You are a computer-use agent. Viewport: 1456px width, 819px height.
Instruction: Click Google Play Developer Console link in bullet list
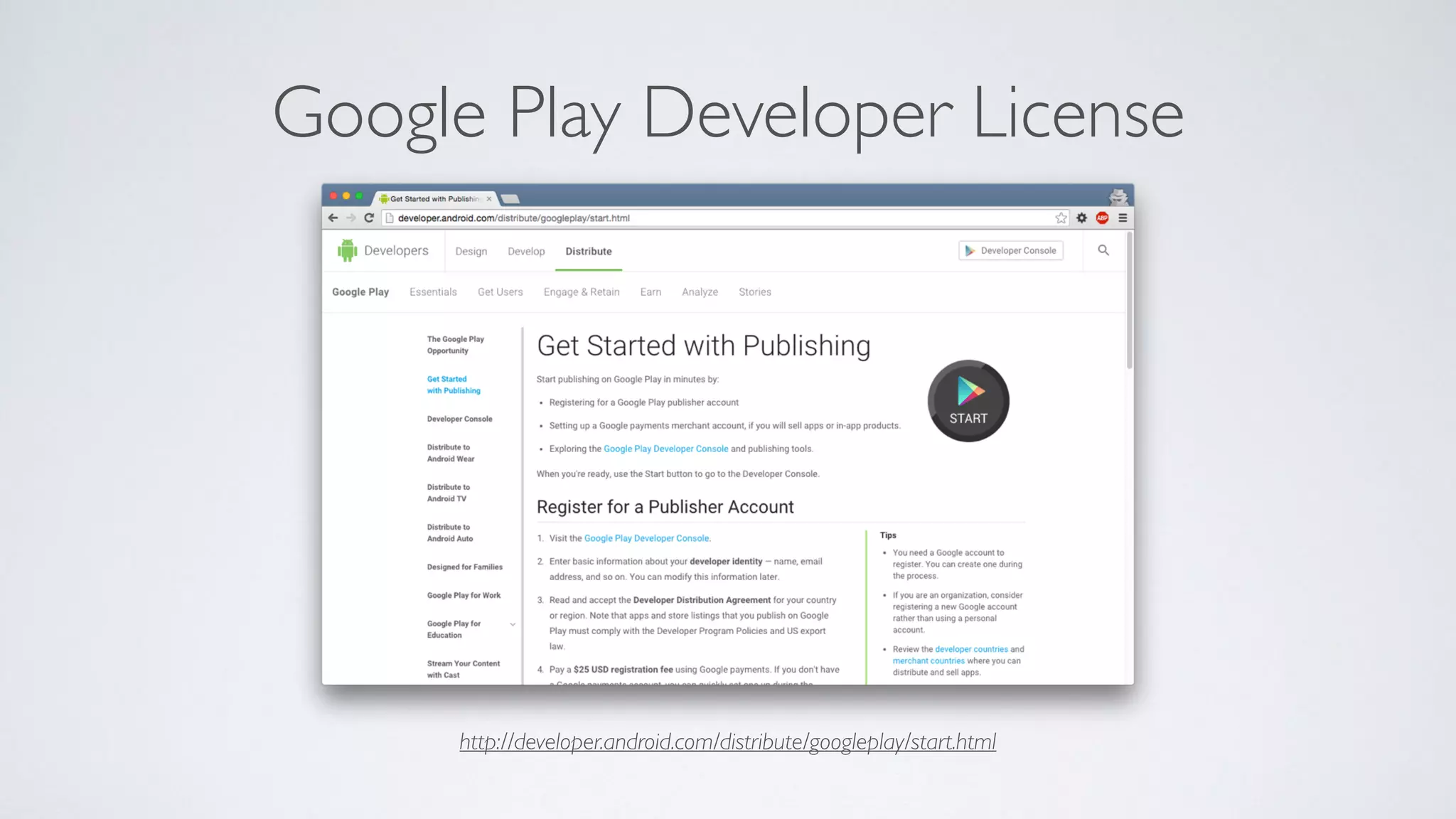pyautogui.click(x=665, y=449)
